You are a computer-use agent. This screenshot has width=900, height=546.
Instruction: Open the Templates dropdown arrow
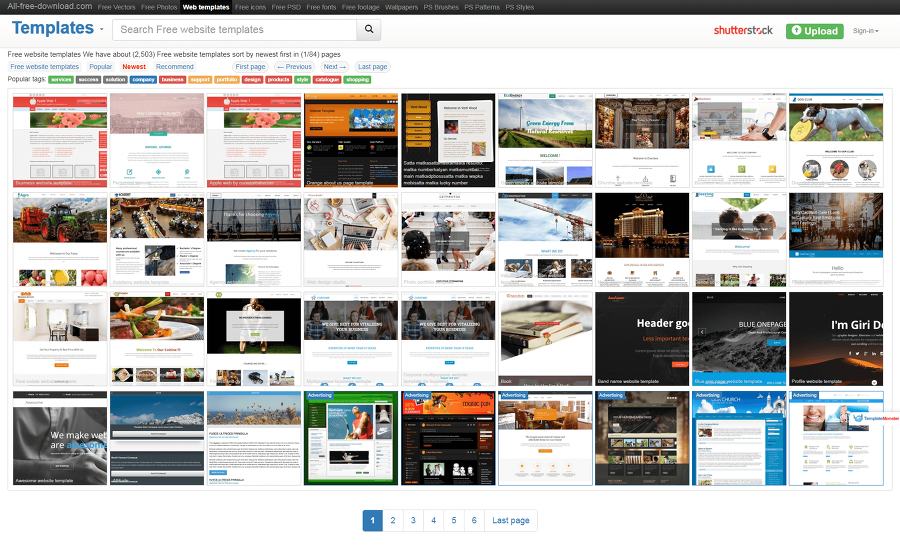pyautogui.click(x=102, y=29)
